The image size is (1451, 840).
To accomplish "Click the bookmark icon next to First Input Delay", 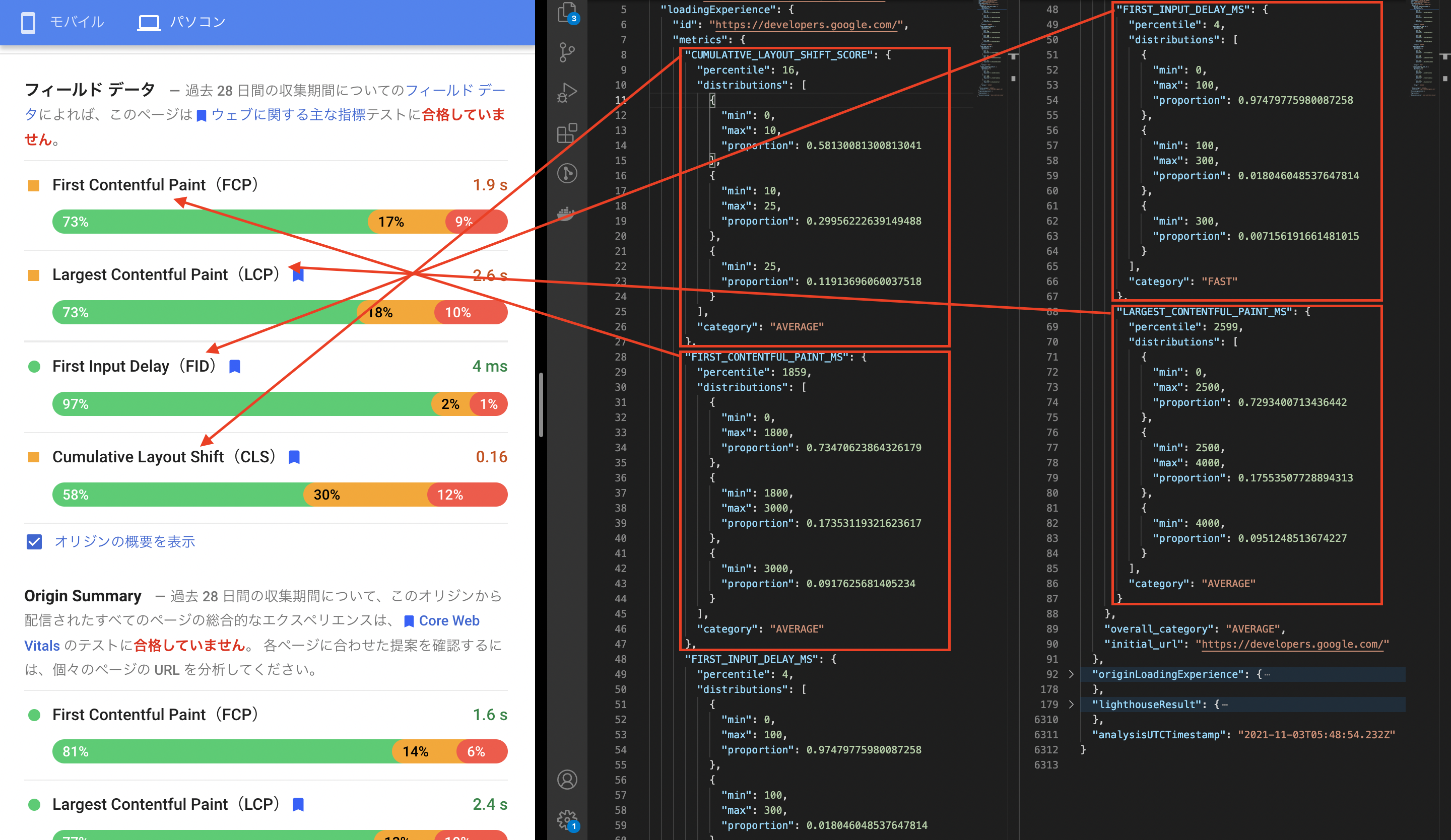I will [234, 366].
